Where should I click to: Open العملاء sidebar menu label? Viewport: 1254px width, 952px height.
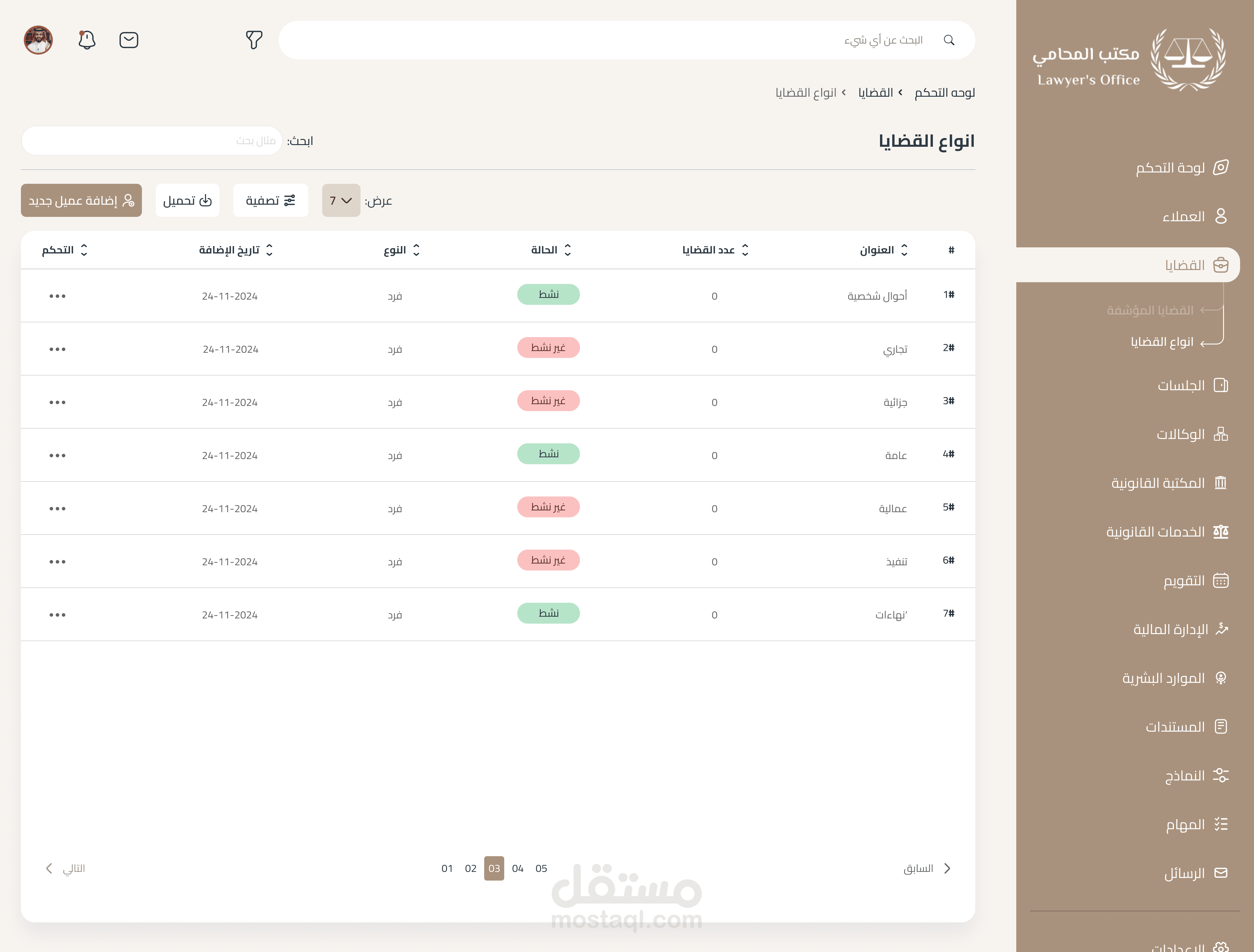(x=1184, y=217)
